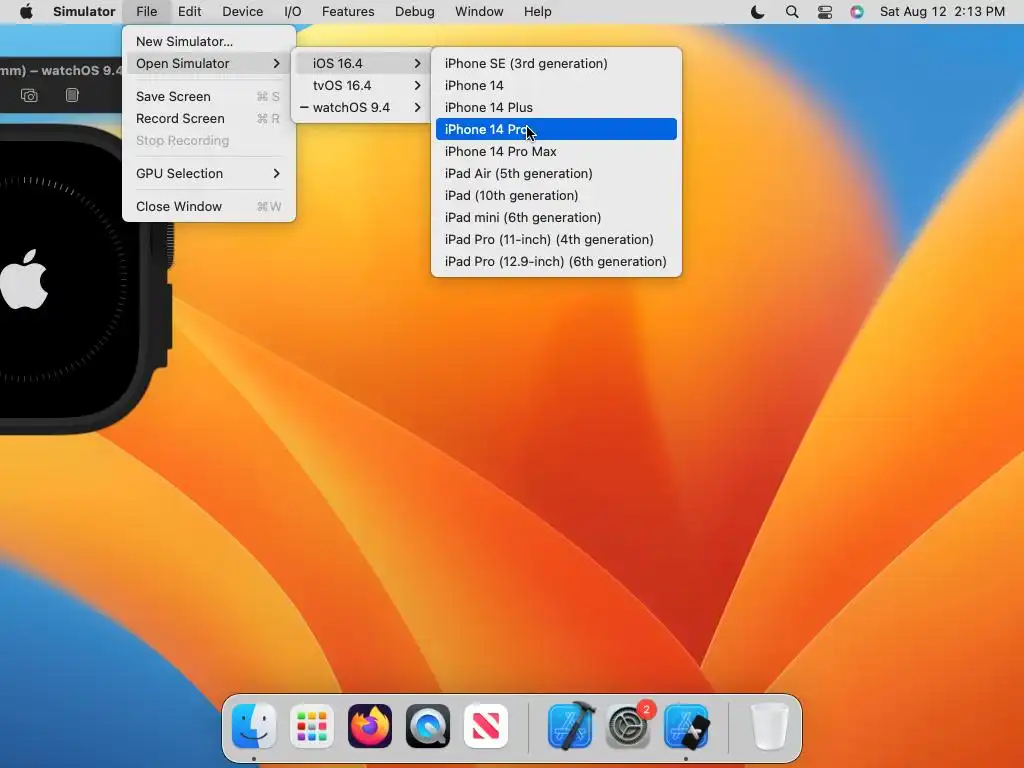Image resolution: width=1024 pixels, height=768 pixels.
Task: Open System Settings from the Dock
Action: pos(628,726)
